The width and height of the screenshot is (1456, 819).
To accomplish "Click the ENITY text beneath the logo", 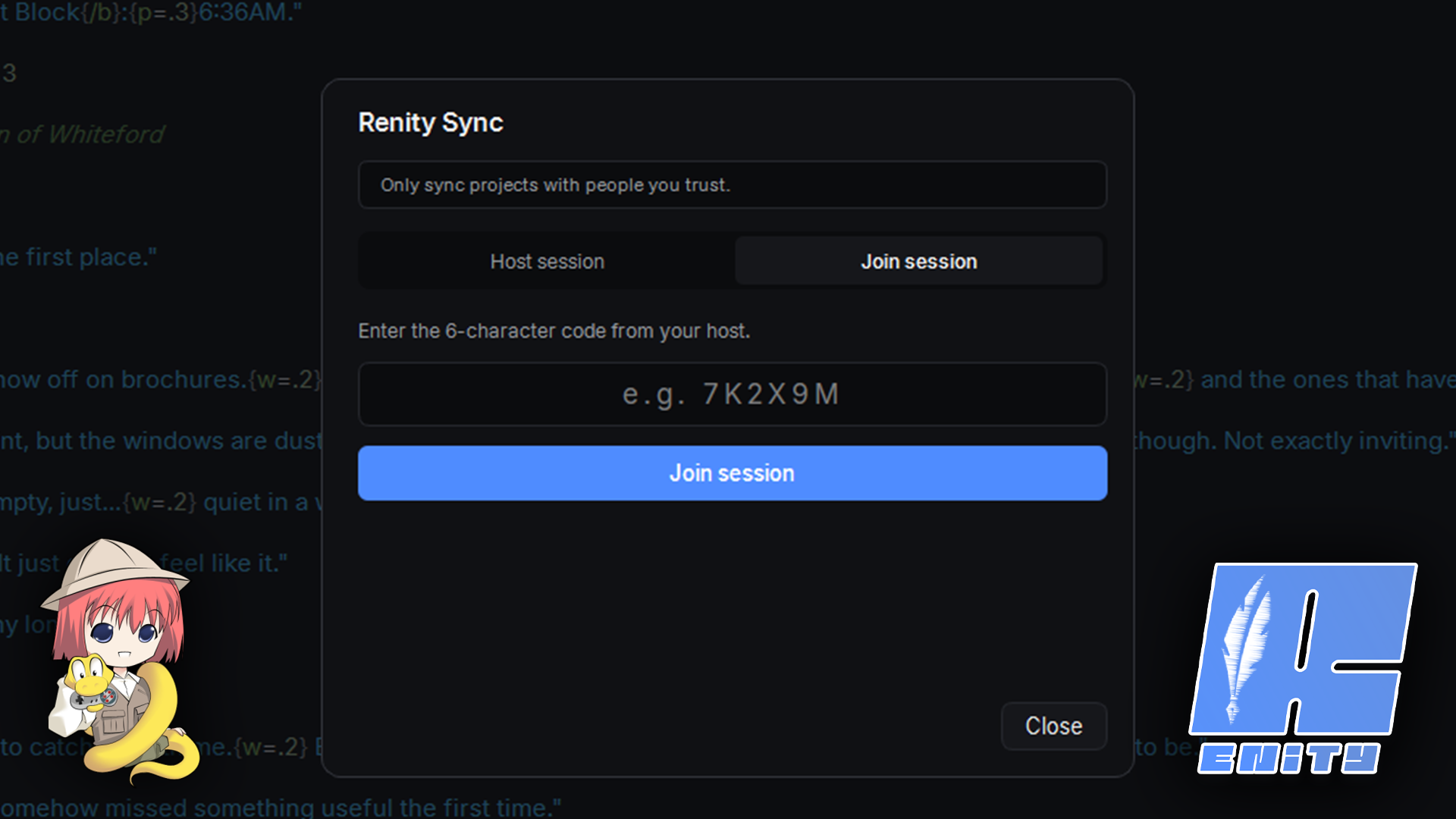I will click(x=1288, y=758).
